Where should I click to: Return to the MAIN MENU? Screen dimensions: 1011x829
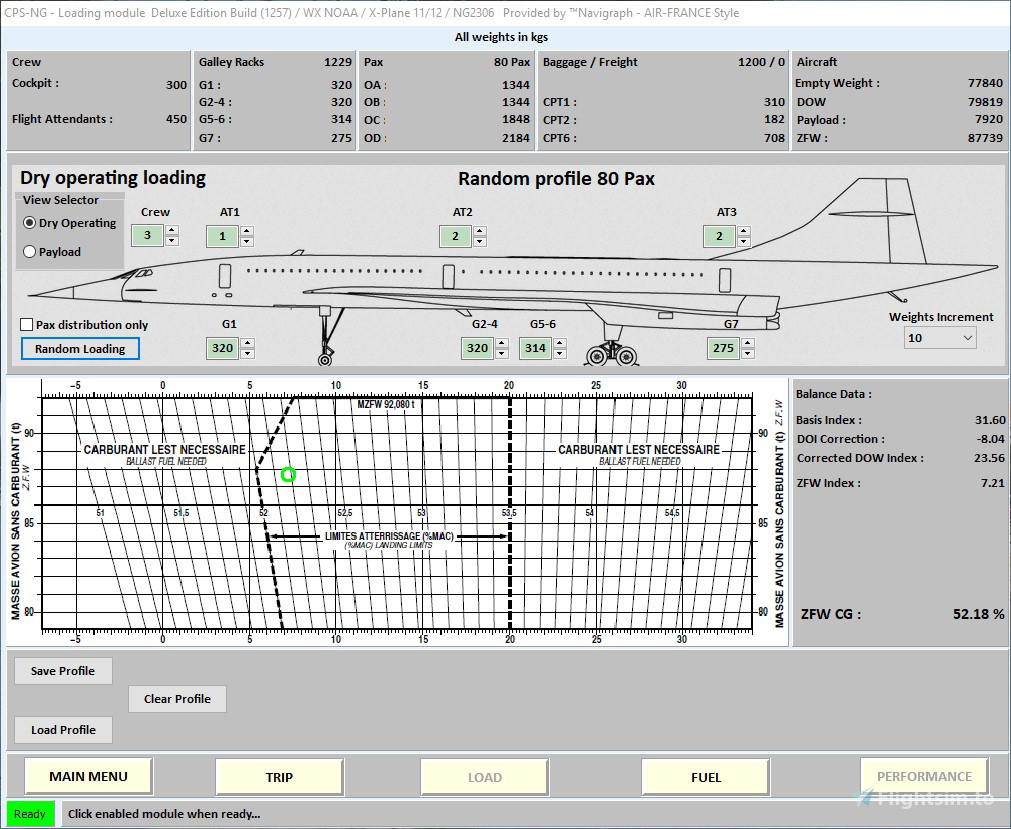[x=87, y=776]
